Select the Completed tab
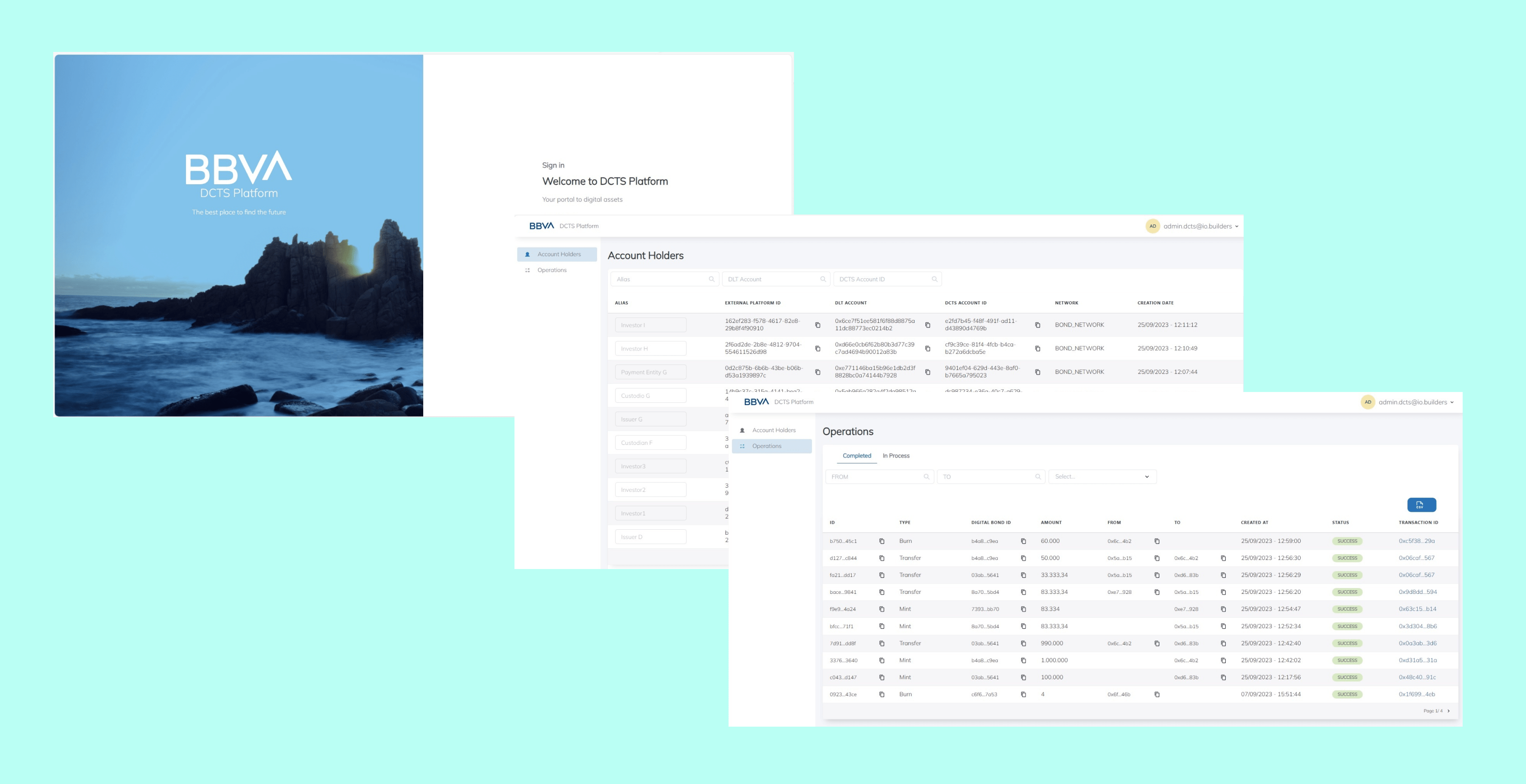Image resolution: width=1526 pixels, height=784 pixels. [x=857, y=456]
